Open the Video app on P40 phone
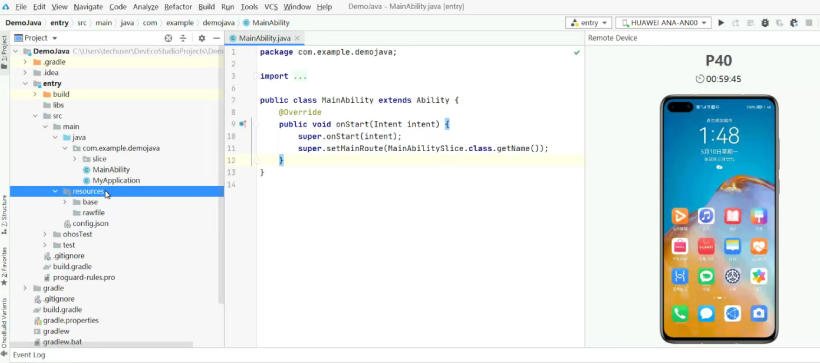This screenshot has width=820, height=363. coord(680,216)
